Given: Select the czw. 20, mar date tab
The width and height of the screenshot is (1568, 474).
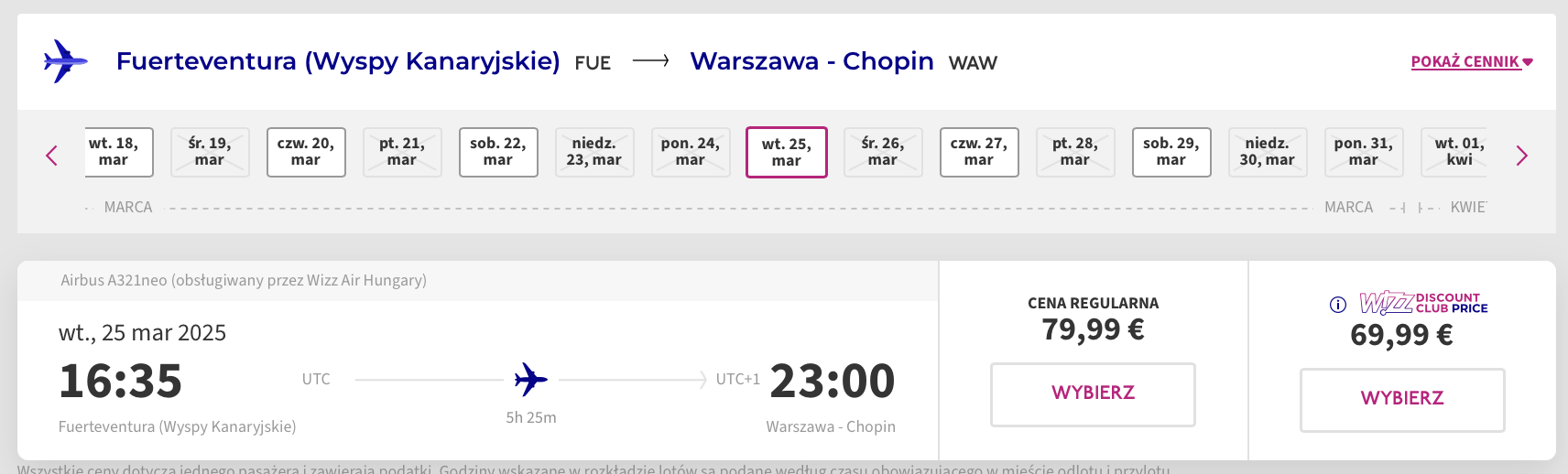Looking at the screenshot, I should [306, 152].
